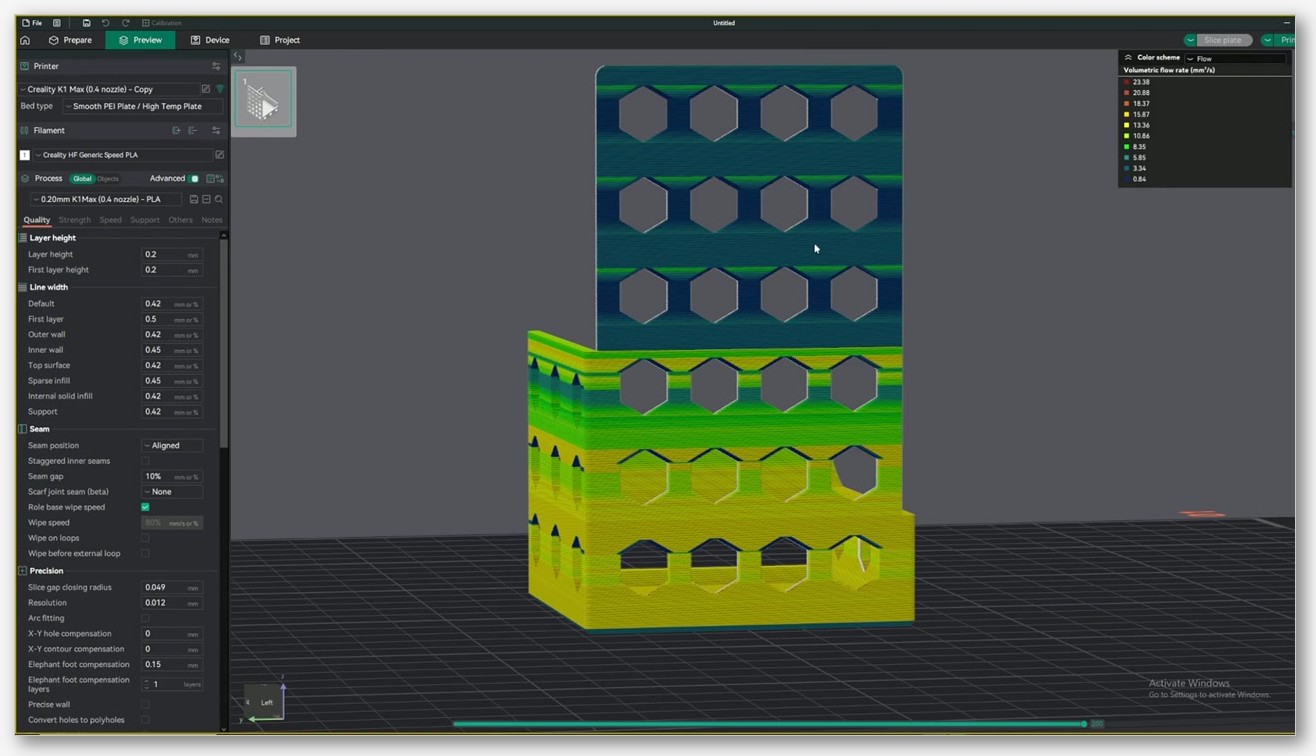Collapse the Color scheme legend panel
The height and width of the screenshot is (756, 1316).
click(x=1128, y=58)
